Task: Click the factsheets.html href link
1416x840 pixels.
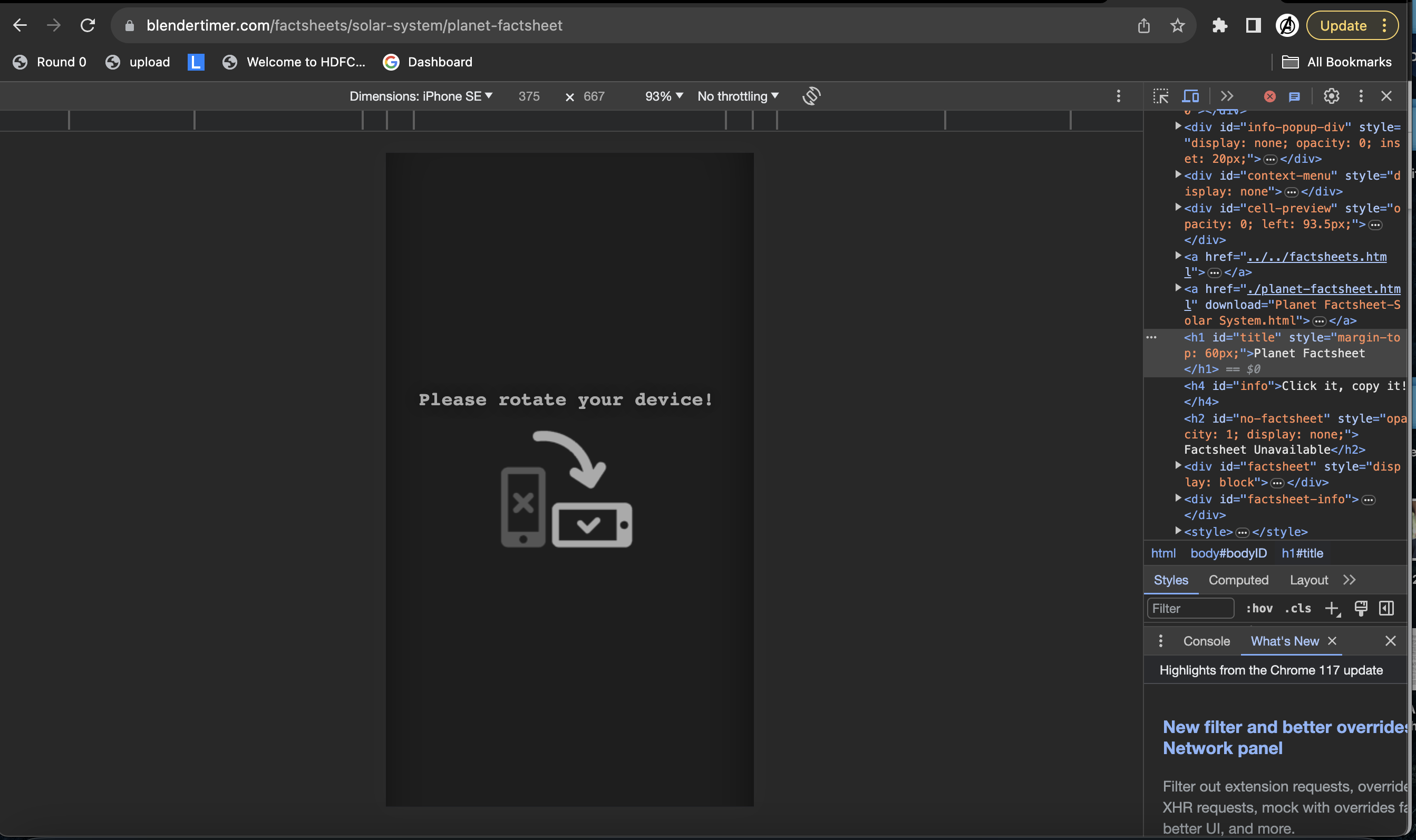Action: pyautogui.click(x=1316, y=257)
